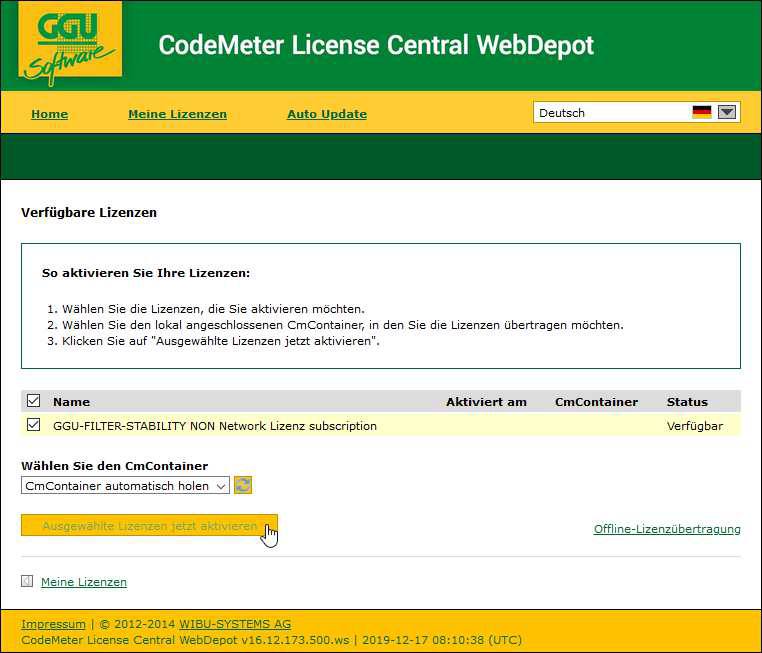Open Meine Lizenzen in the top navigation
This screenshot has height=653, width=762.
tap(177, 114)
